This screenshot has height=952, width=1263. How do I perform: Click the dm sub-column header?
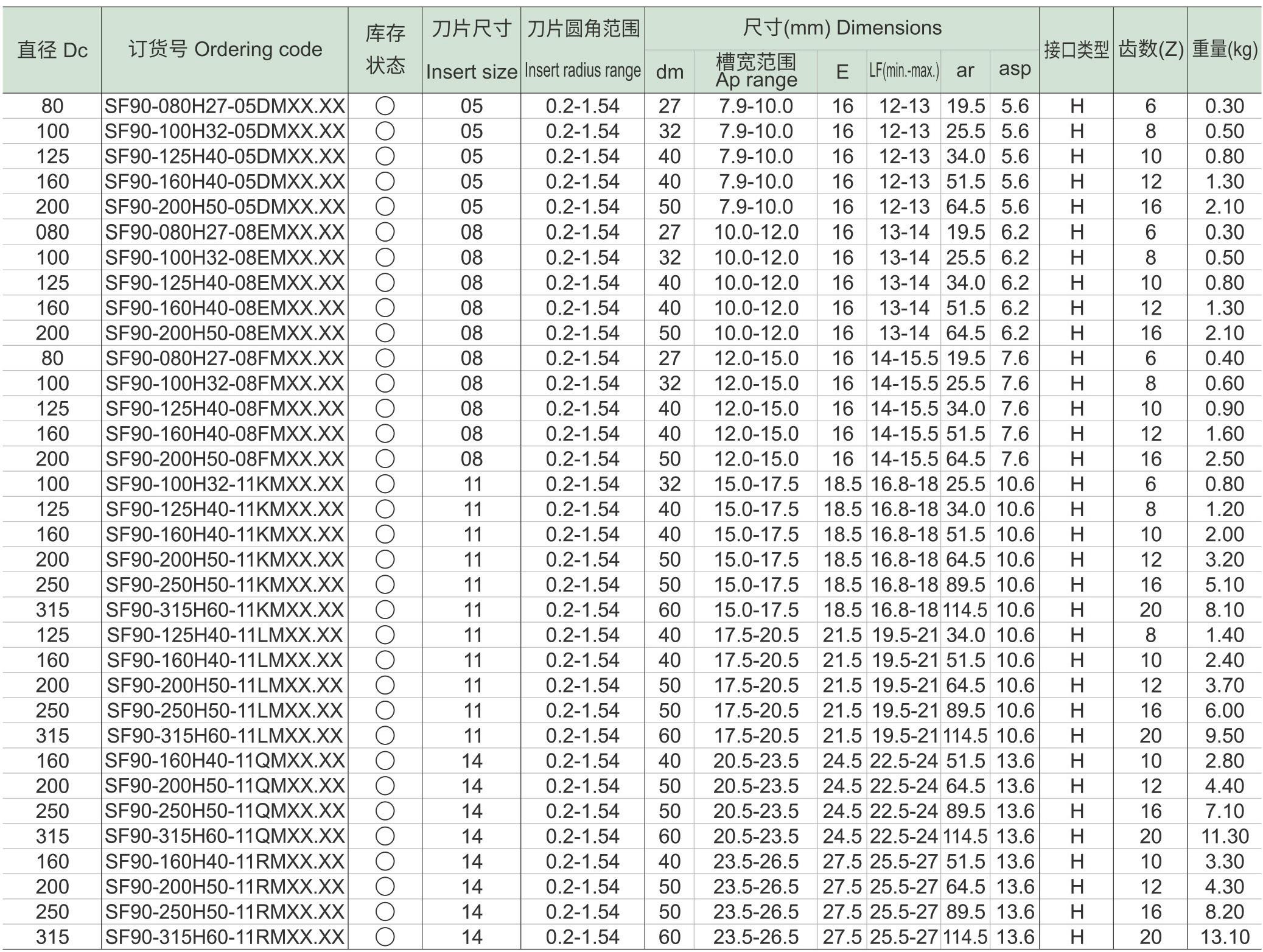pyautogui.click(x=670, y=72)
